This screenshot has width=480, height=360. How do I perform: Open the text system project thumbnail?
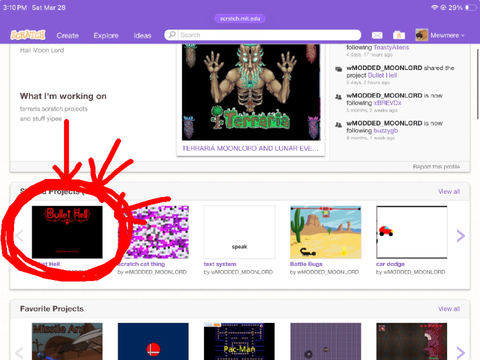(x=239, y=232)
